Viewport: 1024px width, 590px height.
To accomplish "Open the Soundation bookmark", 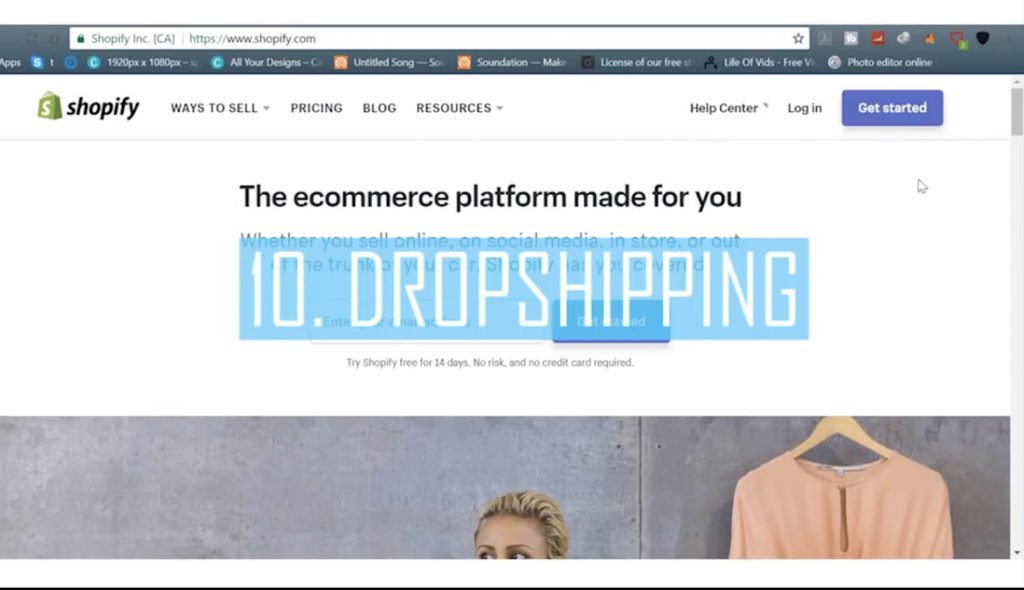I will coord(513,62).
